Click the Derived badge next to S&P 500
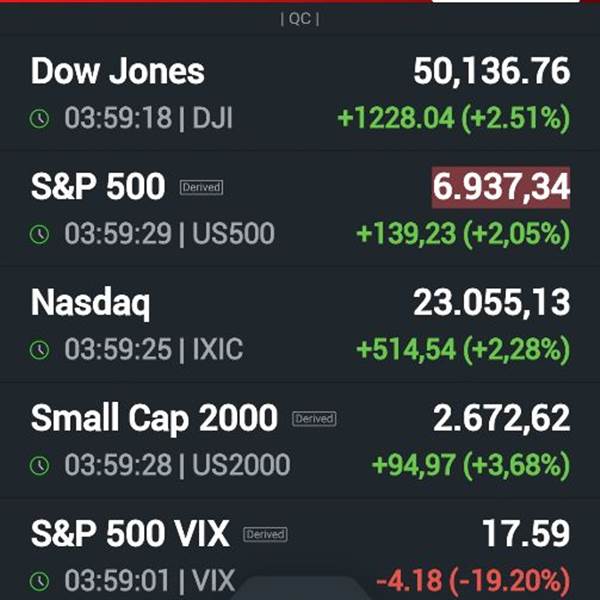Viewport: 600px width, 600px height. click(x=202, y=188)
